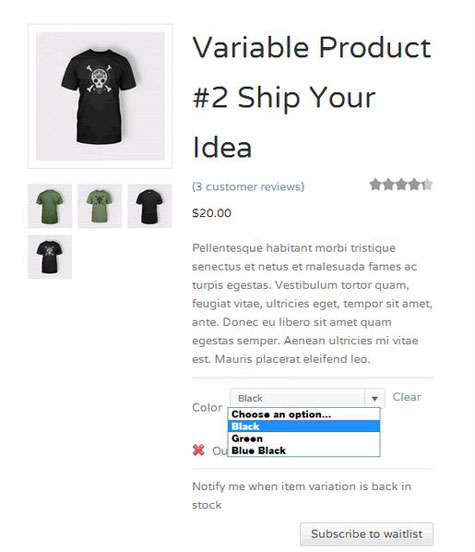View the black skull t-shirt thumbnail below

50,257
